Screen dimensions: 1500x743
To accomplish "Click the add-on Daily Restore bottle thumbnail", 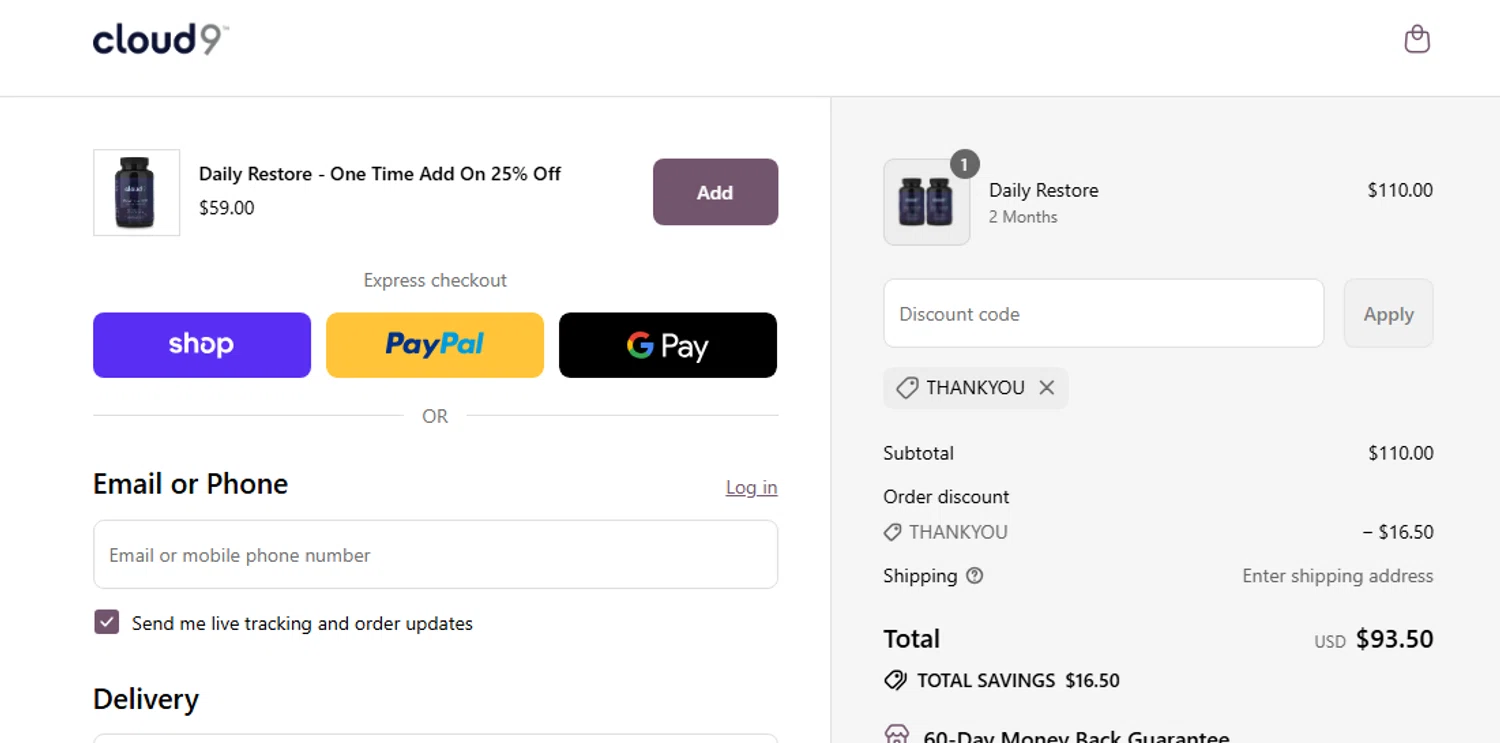I will pyautogui.click(x=136, y=193).
